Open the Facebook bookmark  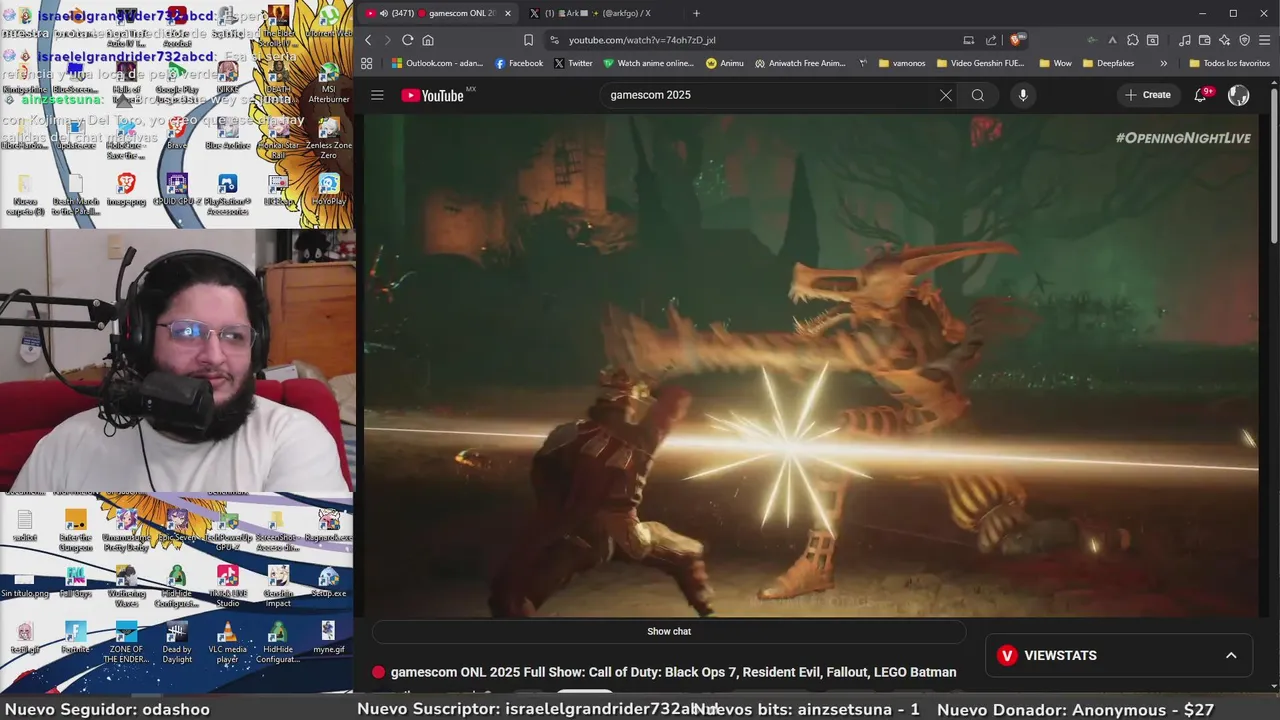pyautogui.click(x=519, y=63)
